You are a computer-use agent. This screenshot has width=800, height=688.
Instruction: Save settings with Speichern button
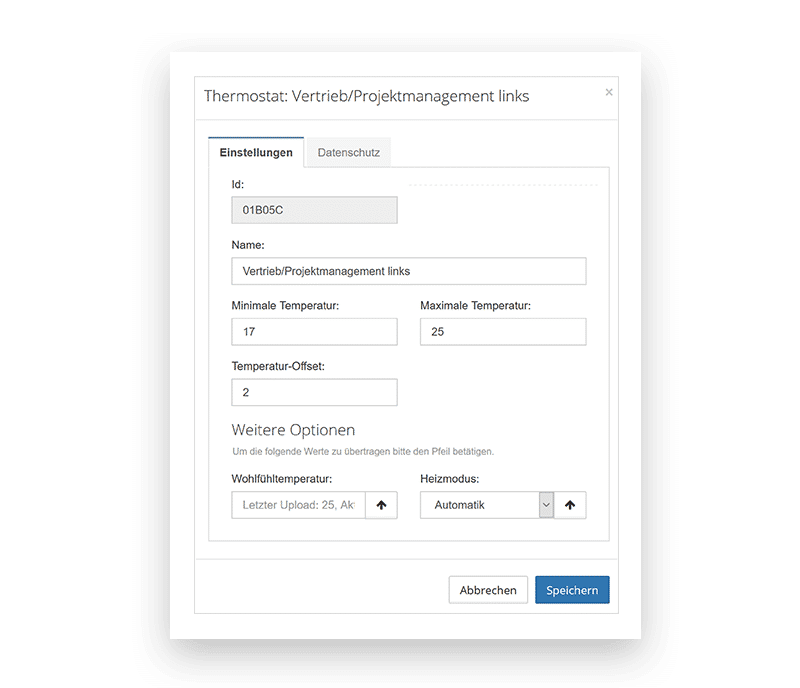click(x=572, y=590)
